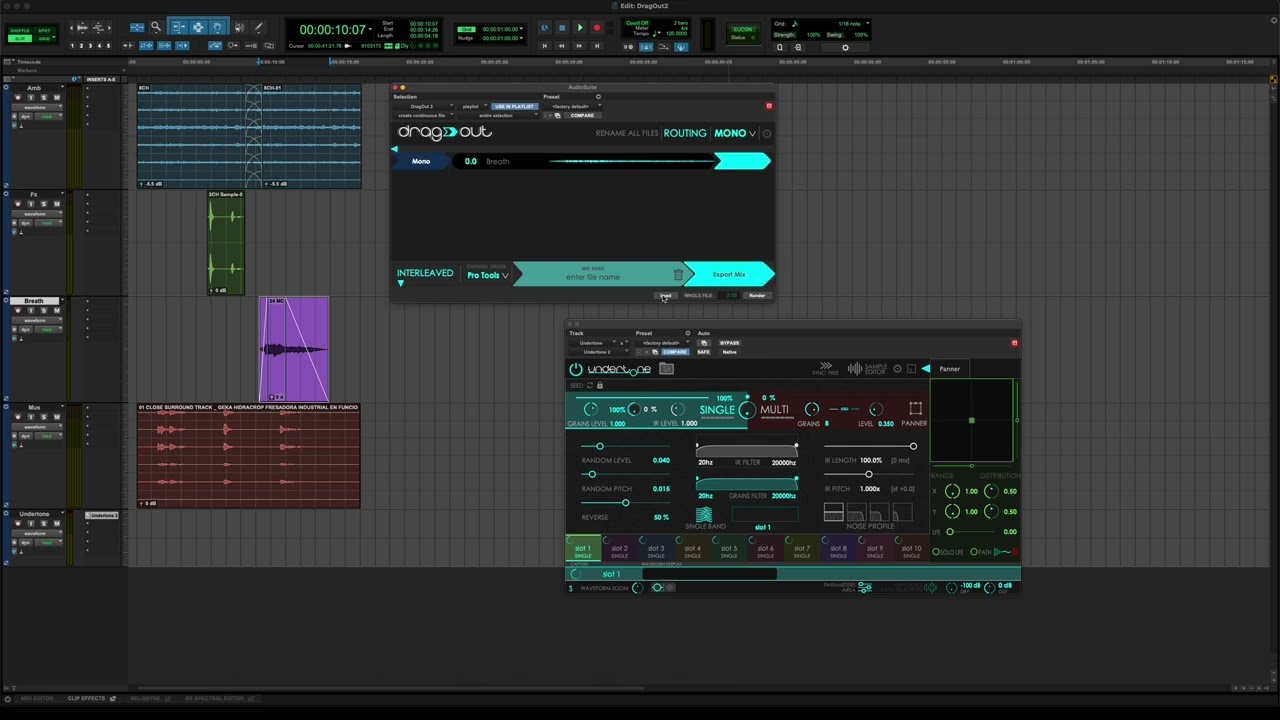The width and height of the screenshot is (1280, 720).
Task: Click the Sync Free arrows icon
Action: click(x=825, y=369)
